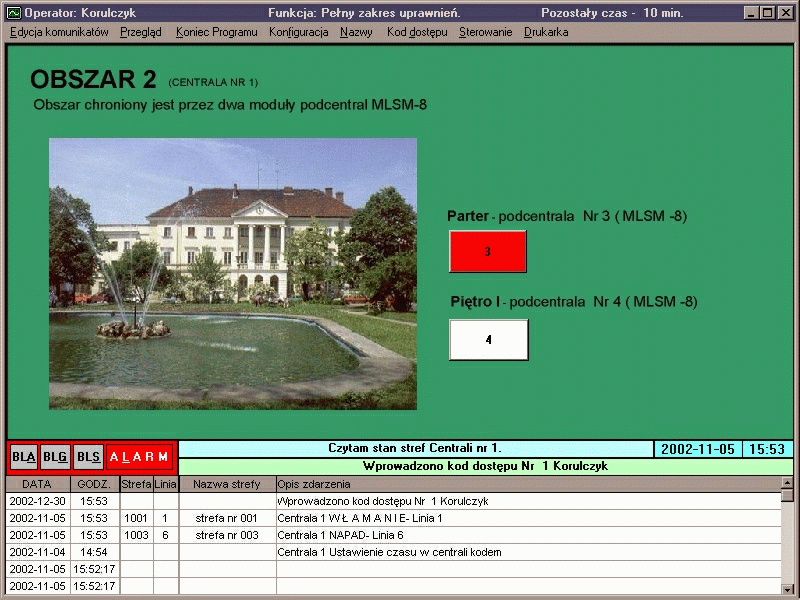Click the BLA button
This screenshot has width=800, height=600.
[x=24, y=457]
